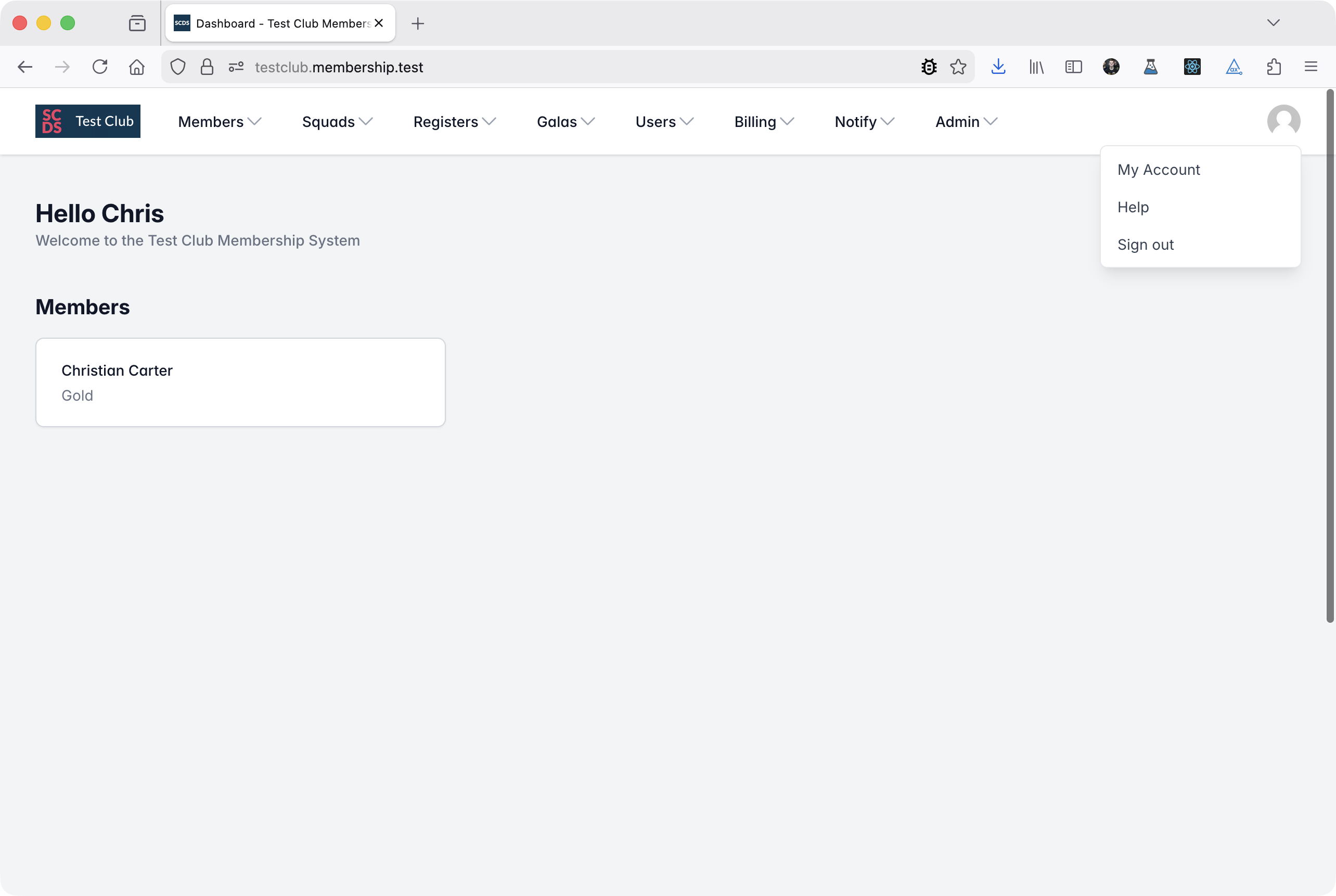Open the extensions puzzle piece menu

pyautogui.click(x=1273, y=67)
